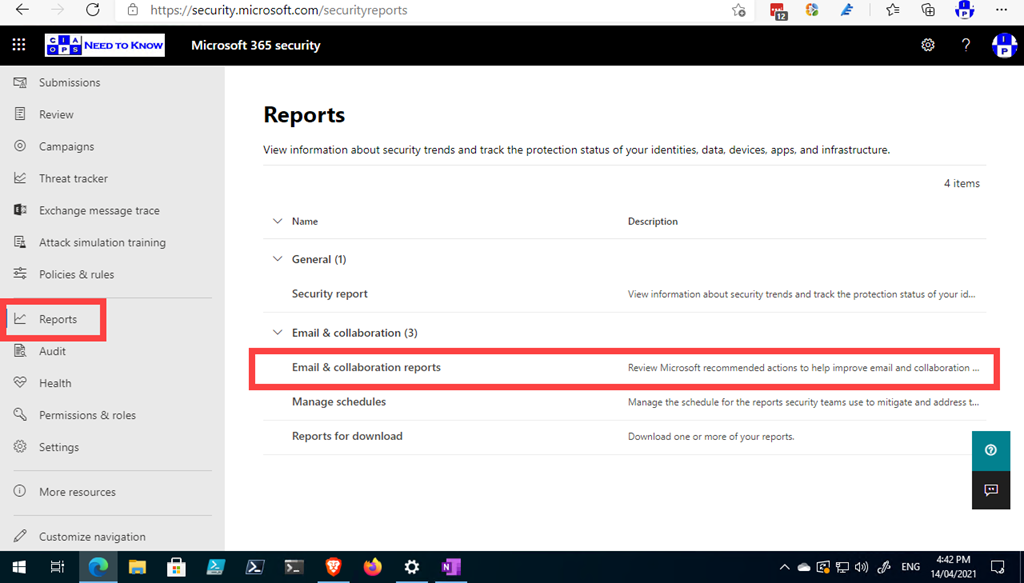
Task: Open the account profile avatar in header
Action: coord(1003,45)
